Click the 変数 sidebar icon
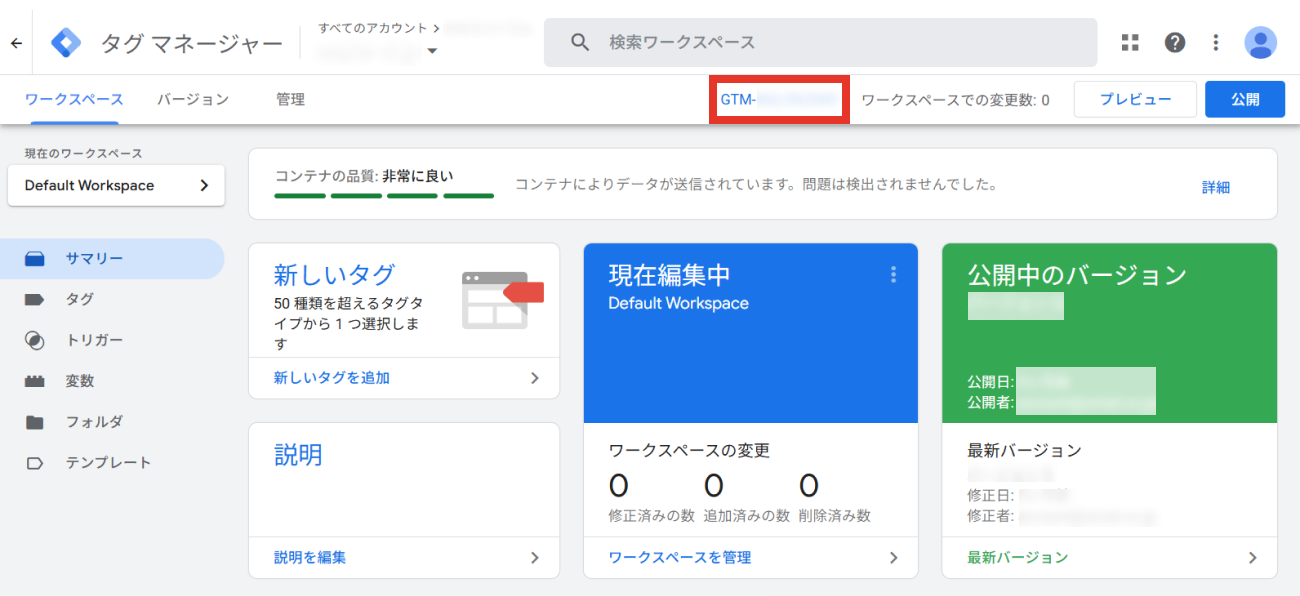The height and width of the screenshot is (596, 1300). click(x=35, y=381)
